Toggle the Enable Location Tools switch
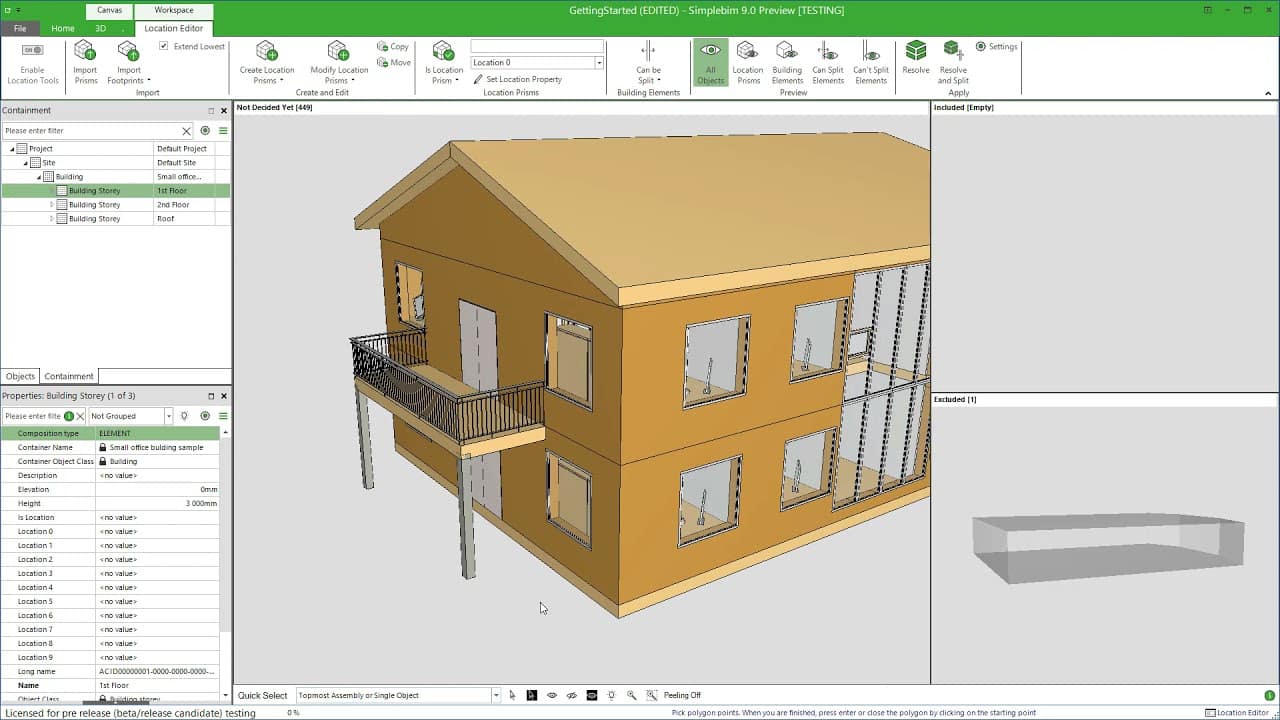 click(33, 51)
